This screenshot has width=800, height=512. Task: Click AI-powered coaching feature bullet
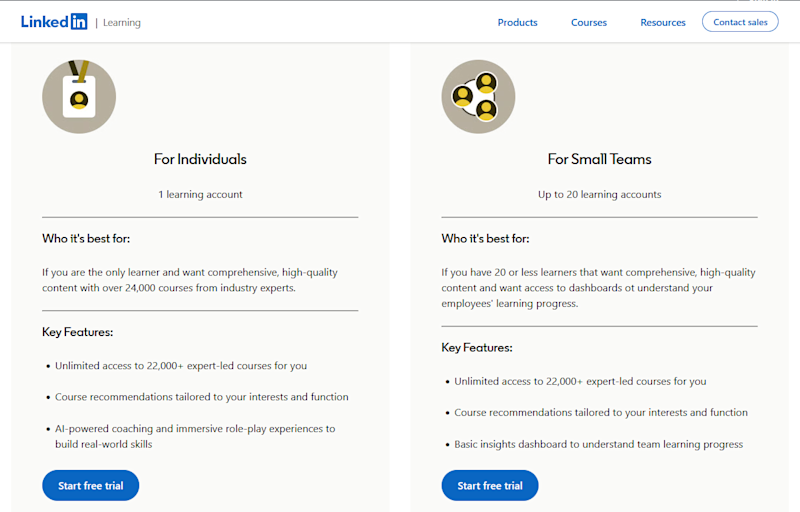pyautogui.click(x=195, y=437)
